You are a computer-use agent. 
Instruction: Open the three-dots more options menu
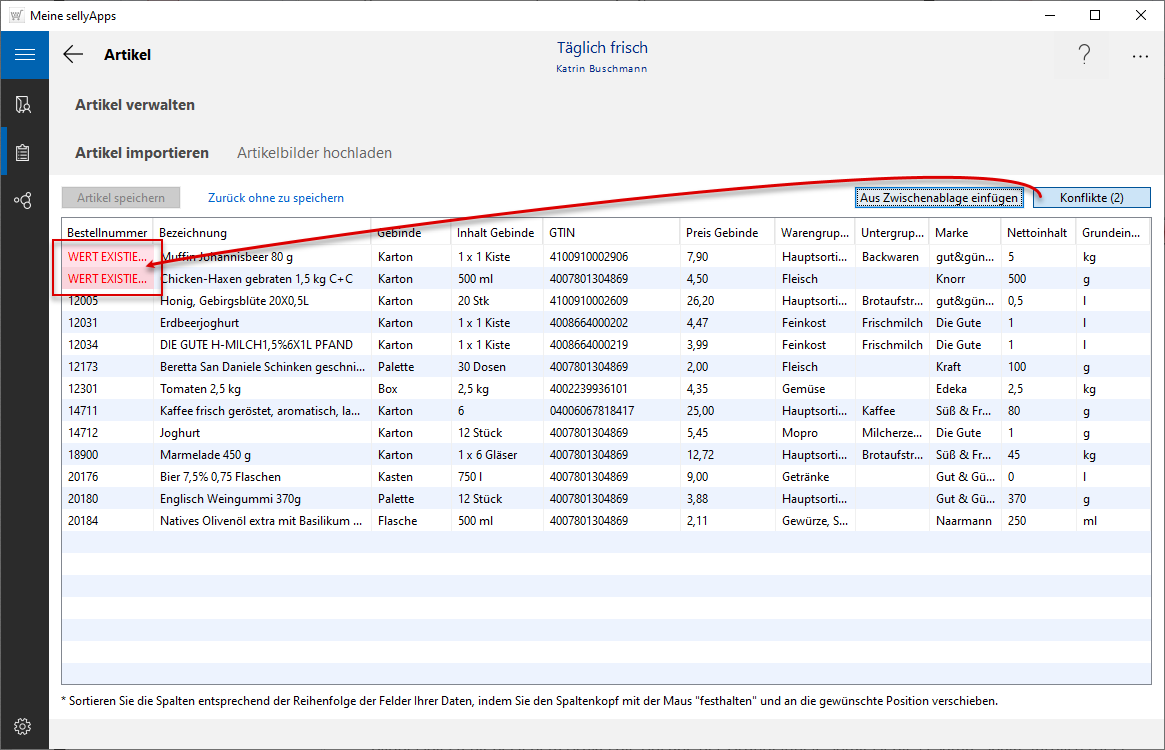coord(1140,56)
